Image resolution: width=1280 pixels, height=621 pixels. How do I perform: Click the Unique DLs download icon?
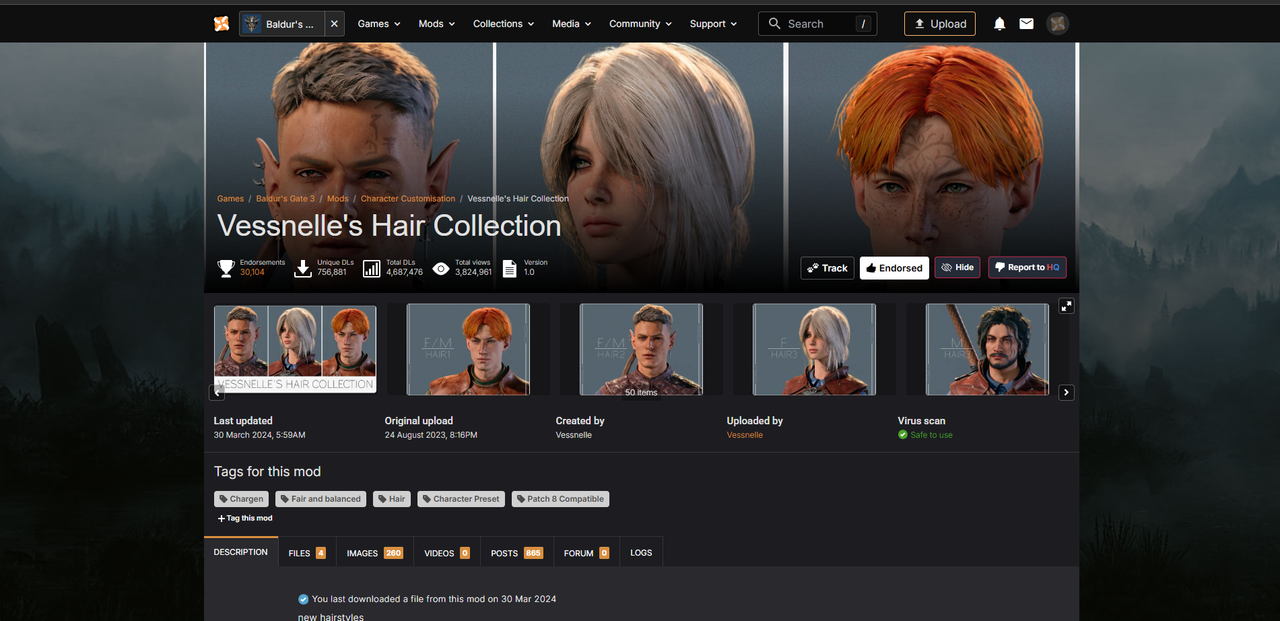pos(303,268)
